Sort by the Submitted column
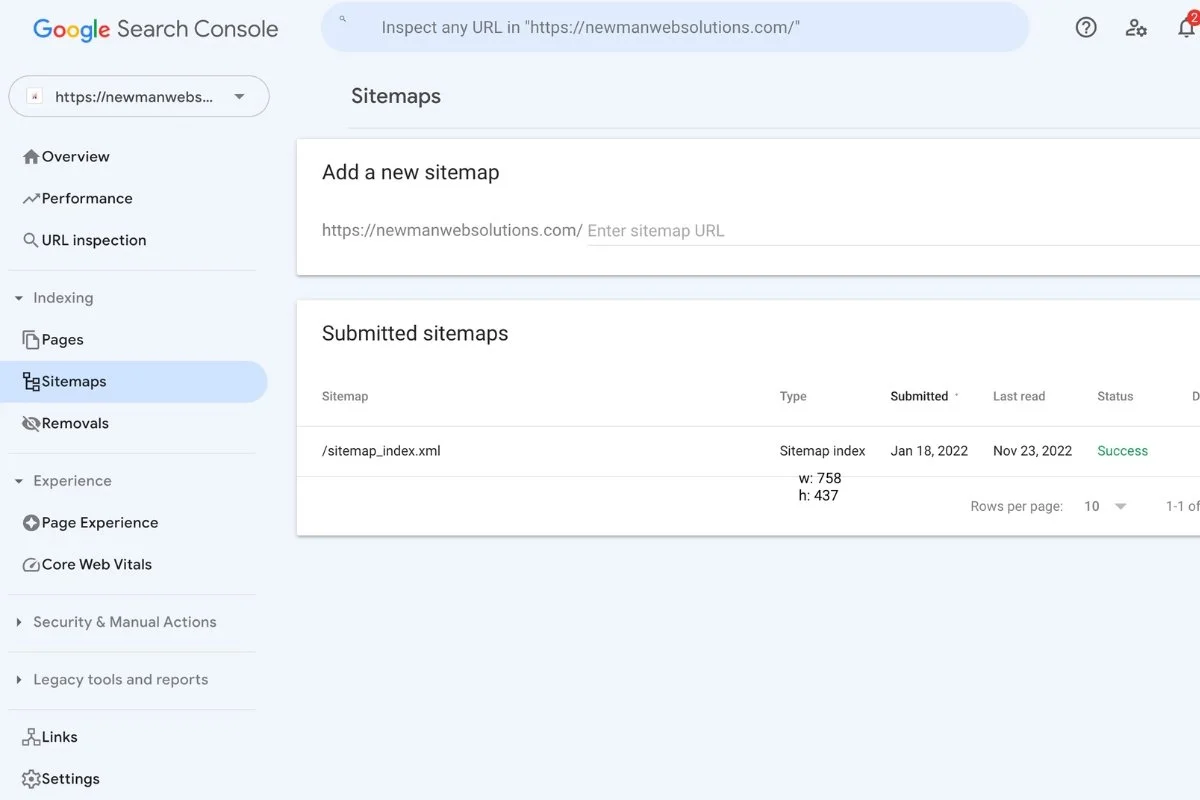The width and height of the screenshot is (1200, 800). point(924,396)
